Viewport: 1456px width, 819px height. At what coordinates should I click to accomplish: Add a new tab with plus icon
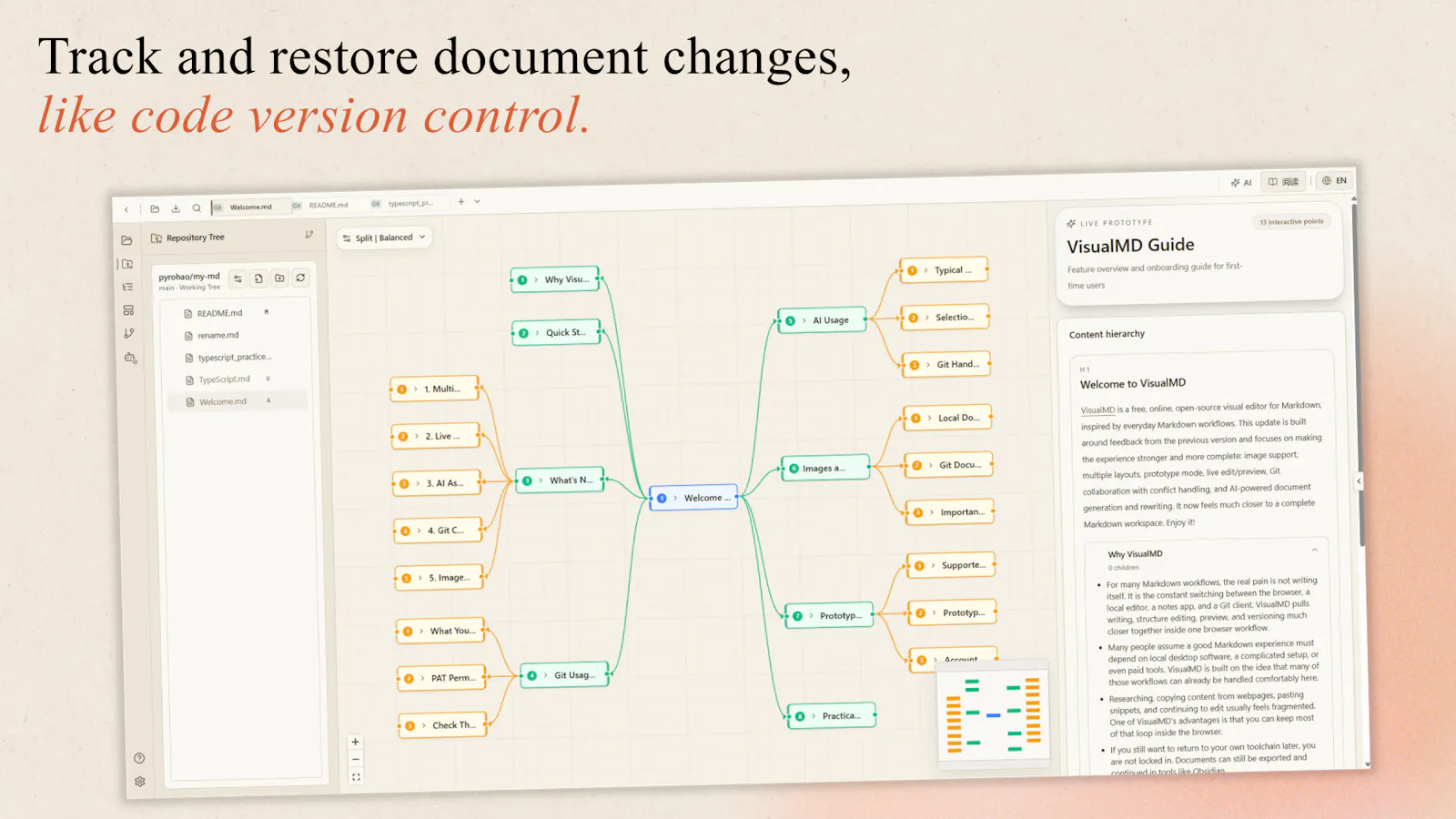461,202
